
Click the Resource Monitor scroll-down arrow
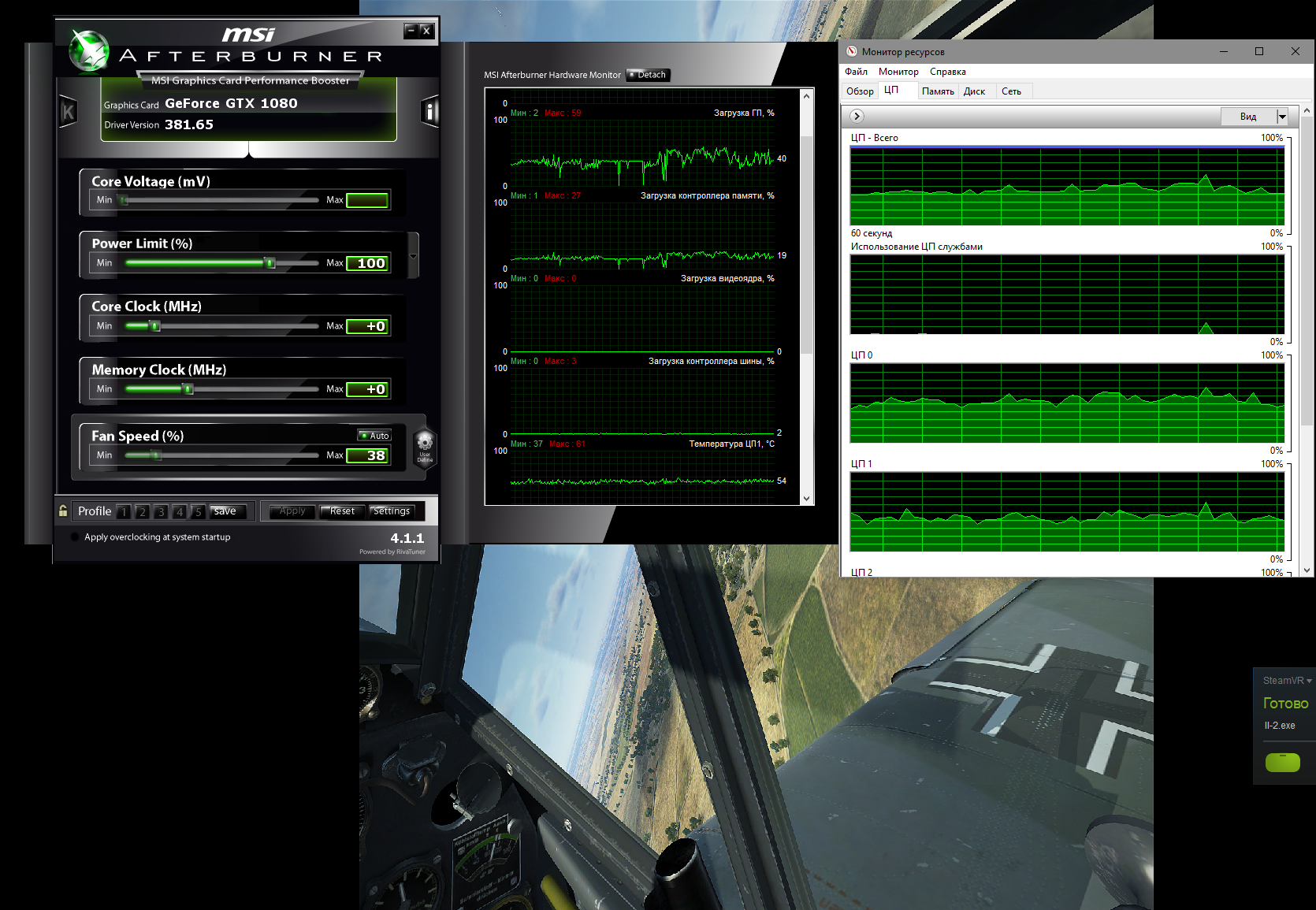tap(1307, 570)
